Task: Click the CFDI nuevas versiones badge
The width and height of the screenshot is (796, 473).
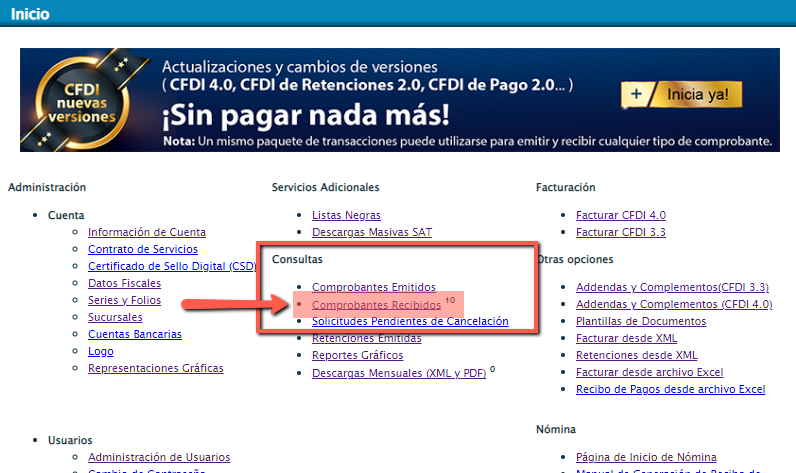Action: [82, 104]
